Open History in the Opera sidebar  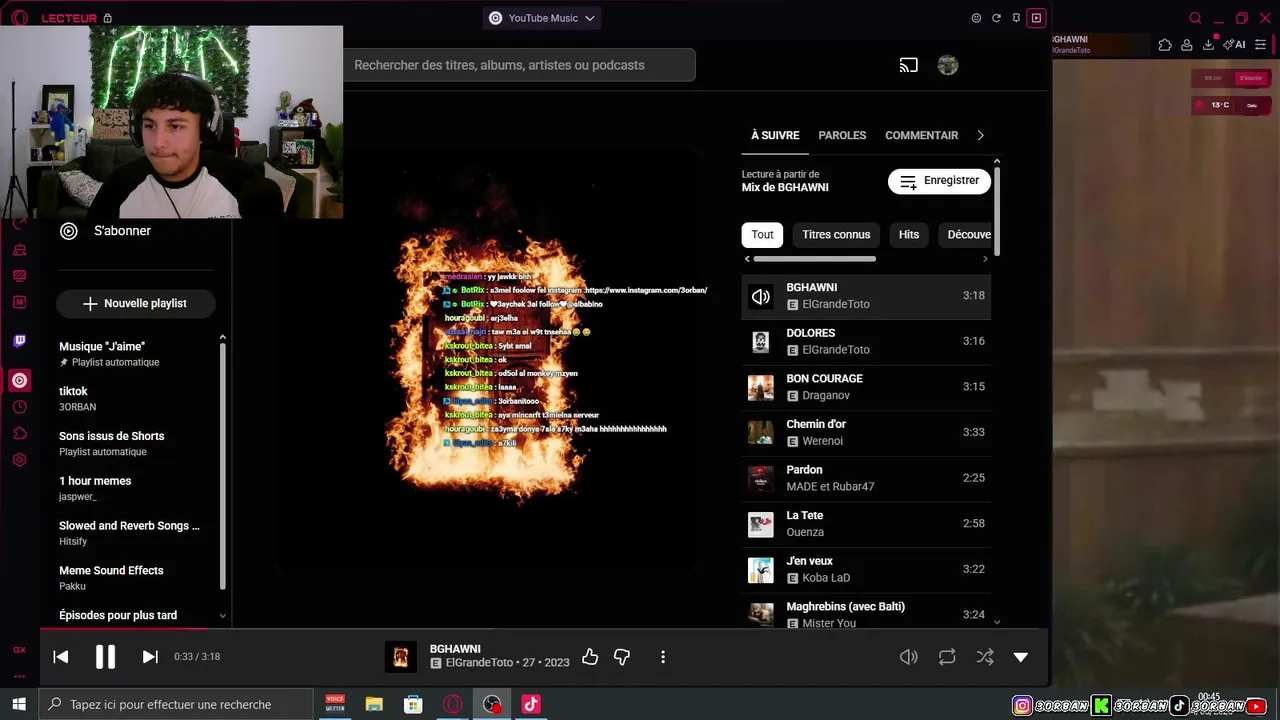click(19, 407)
